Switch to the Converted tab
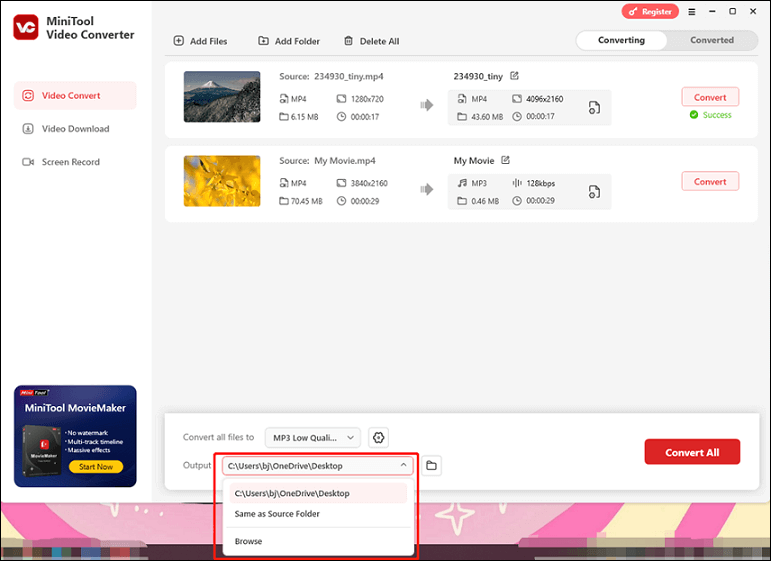 point(712,40)
